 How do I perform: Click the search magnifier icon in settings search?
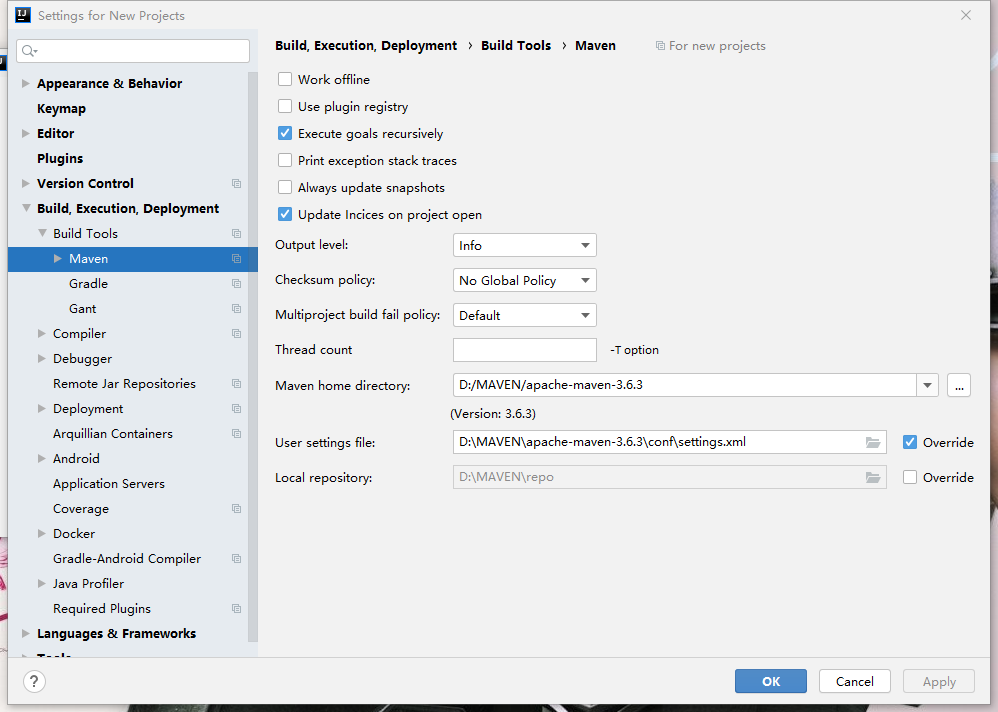click(29, 51)
